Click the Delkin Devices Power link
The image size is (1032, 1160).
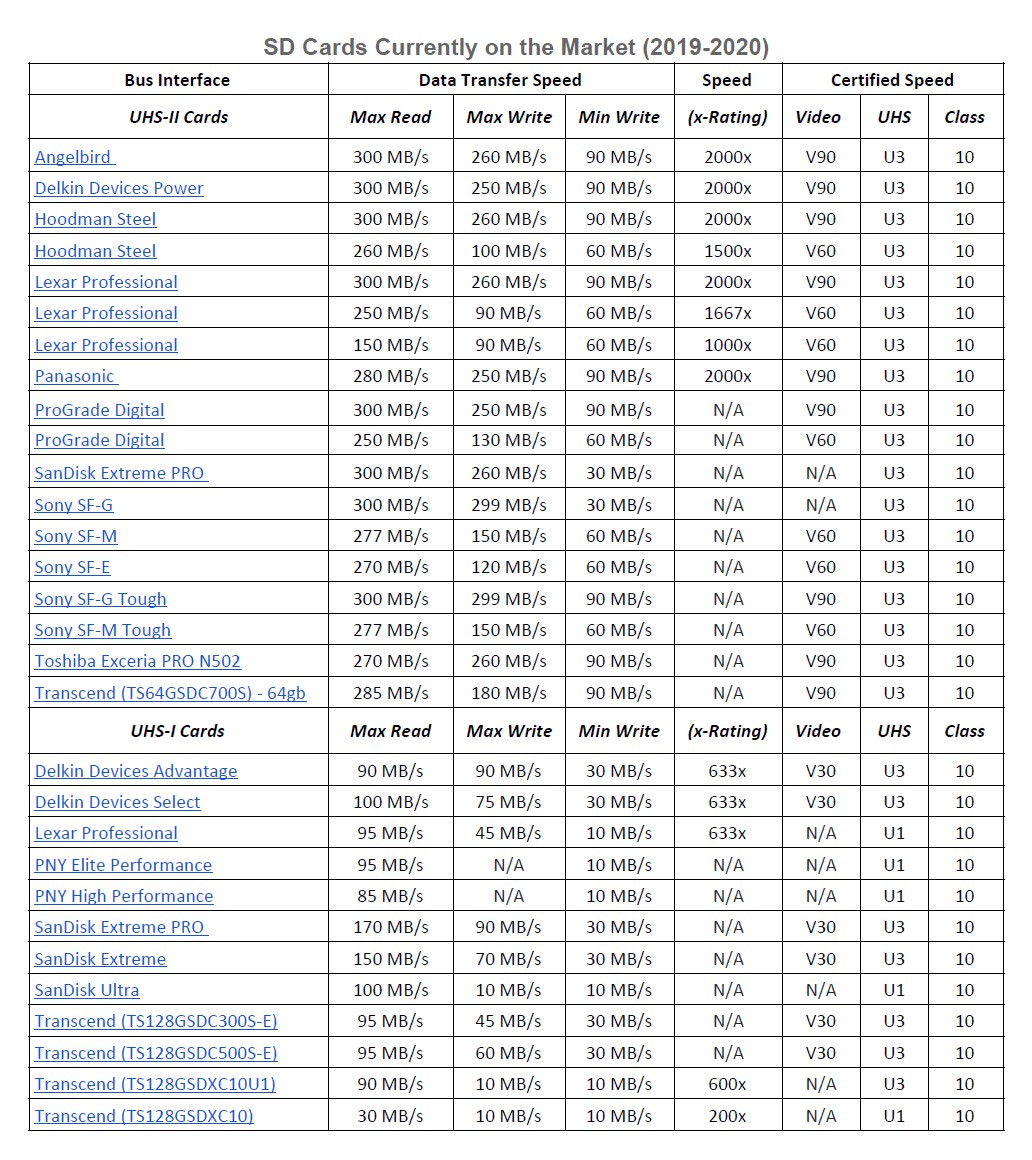pyautogui.click(x=119, y=188)
